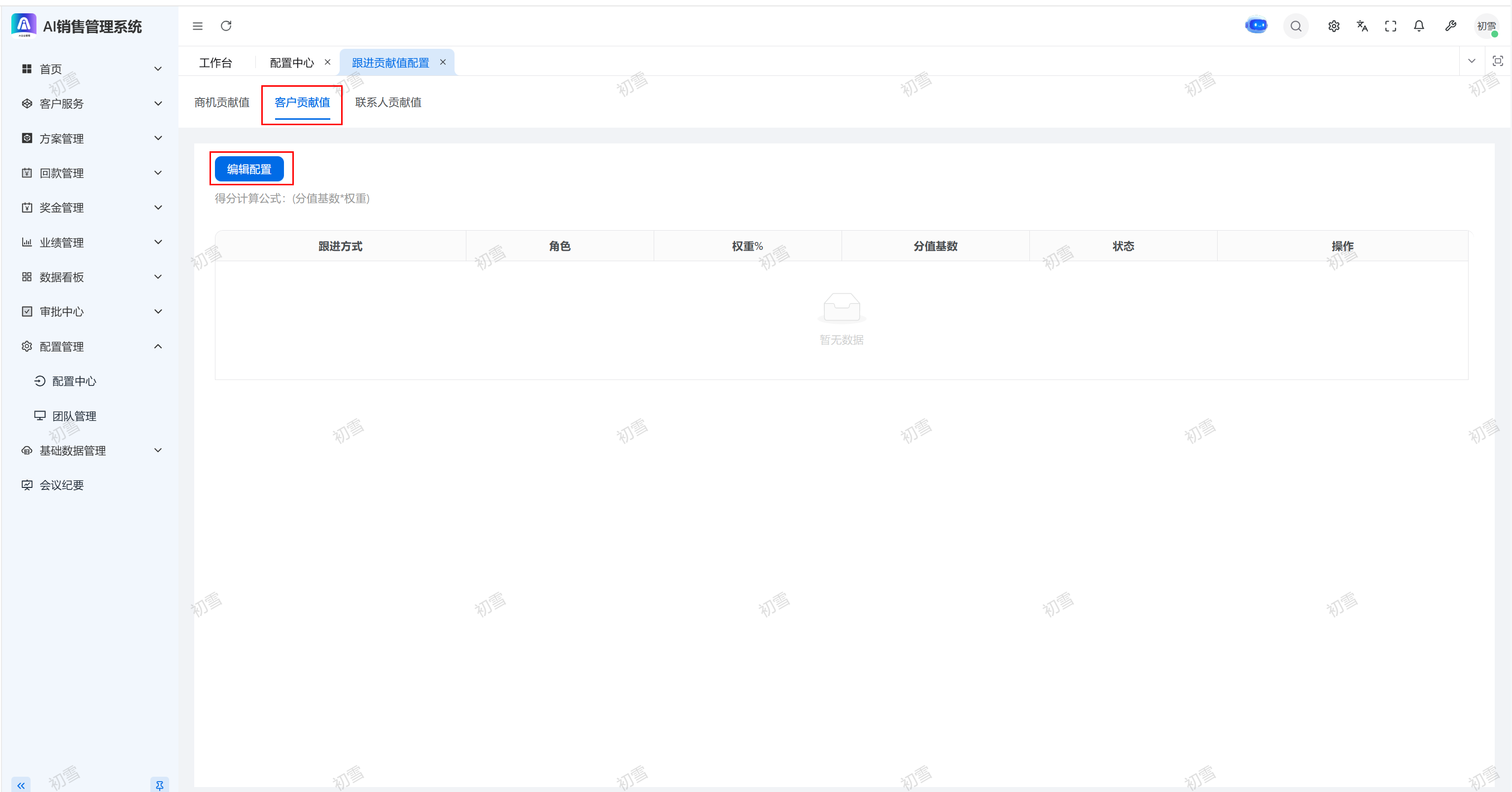Screen dimensions: 1512x792
Task: Switch to the 联系人贡献值 tab
Action: pyautogui.click(x=388, y=103)
